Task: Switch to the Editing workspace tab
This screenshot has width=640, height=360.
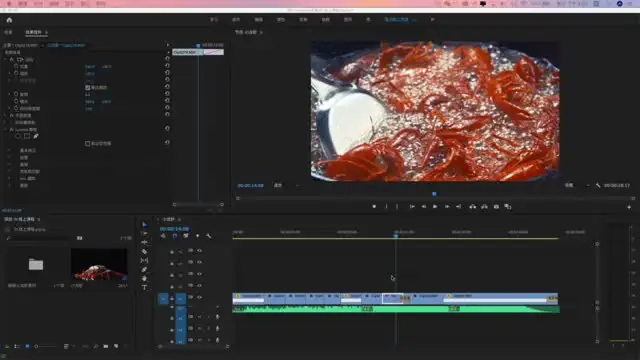Action: (258, 19)
